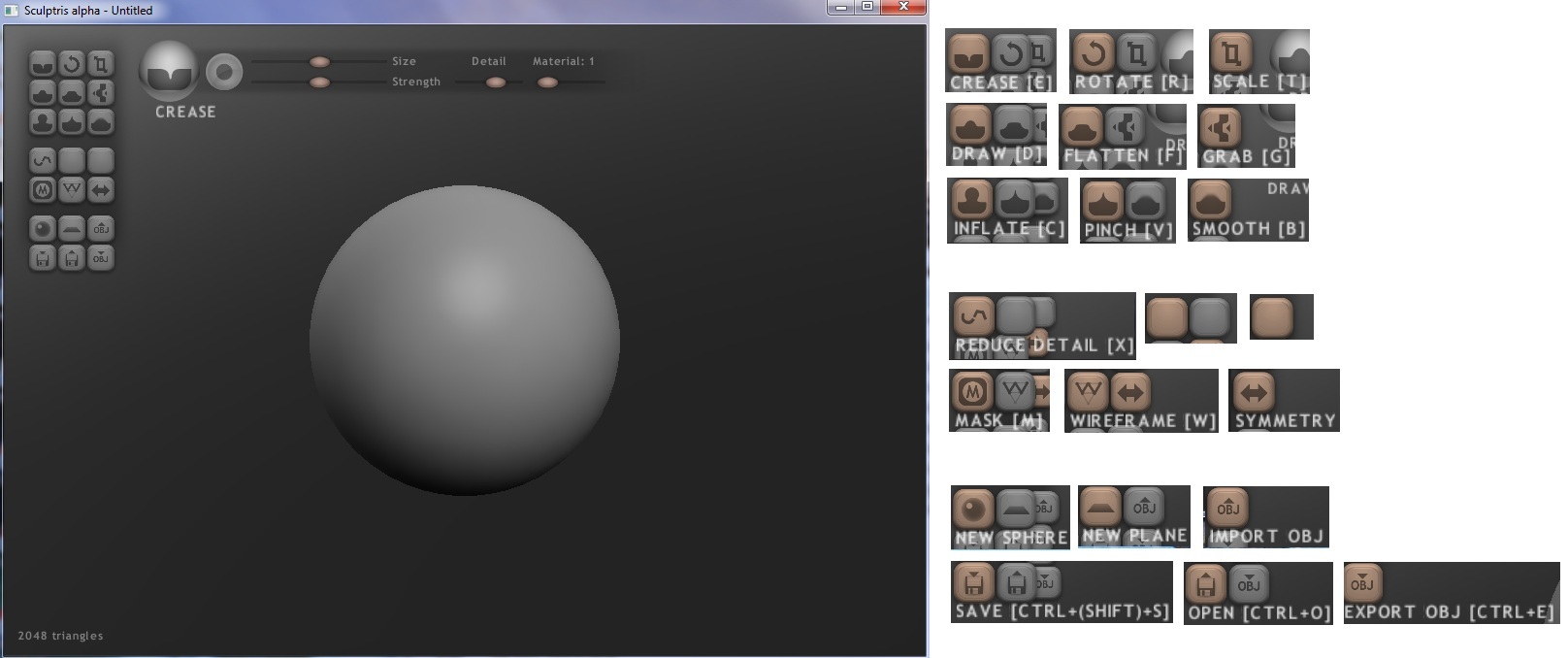Image resolution: width=1568 pixels, height=658 pixels.
Task: Click the 'WIREFRAME [W]' label in the reference chart
Action: pos(1143,421)
